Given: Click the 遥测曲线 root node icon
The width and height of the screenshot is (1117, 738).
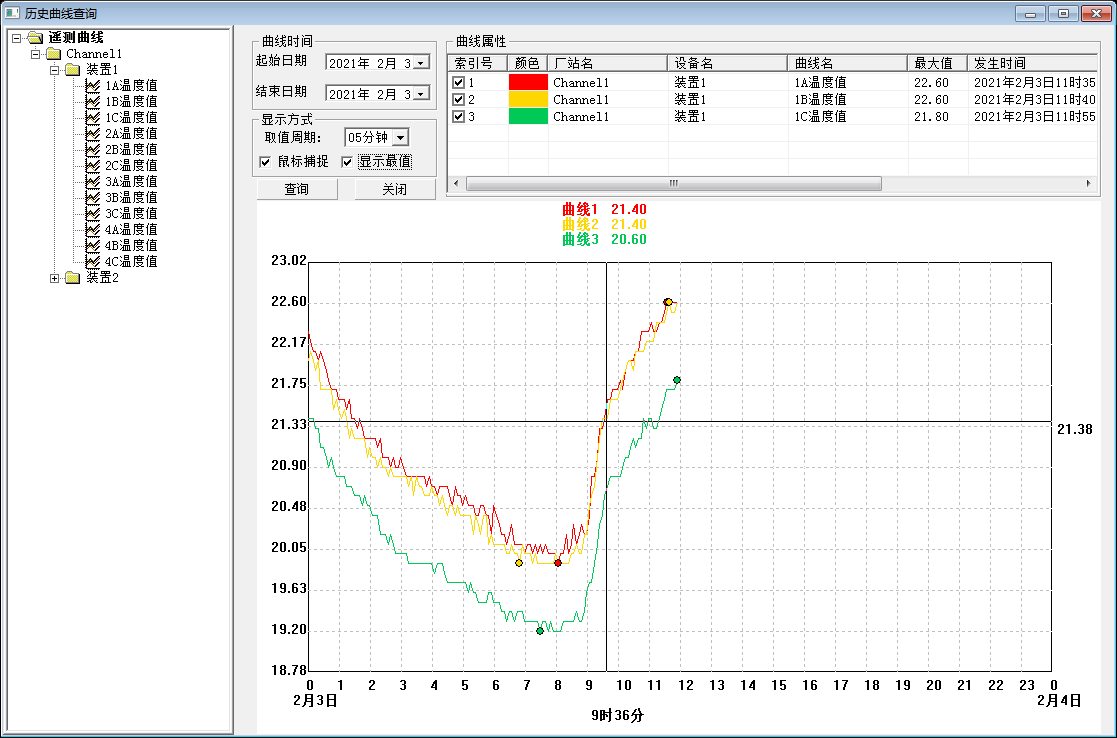Looking at the screenshot, I should pos(36,37).
